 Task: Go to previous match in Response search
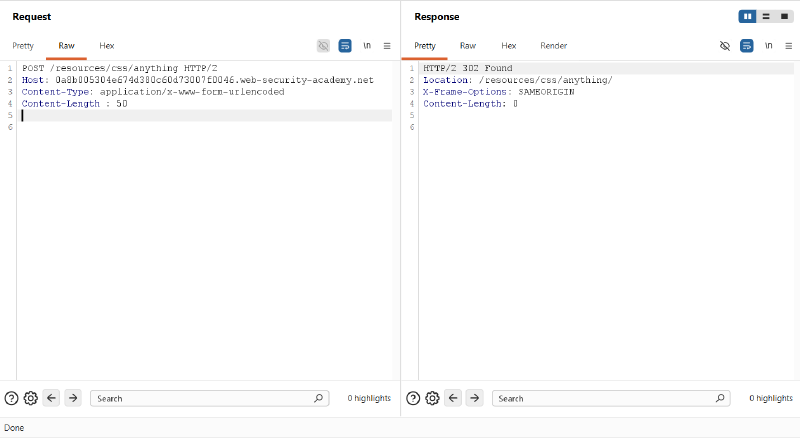pos(453,398)
